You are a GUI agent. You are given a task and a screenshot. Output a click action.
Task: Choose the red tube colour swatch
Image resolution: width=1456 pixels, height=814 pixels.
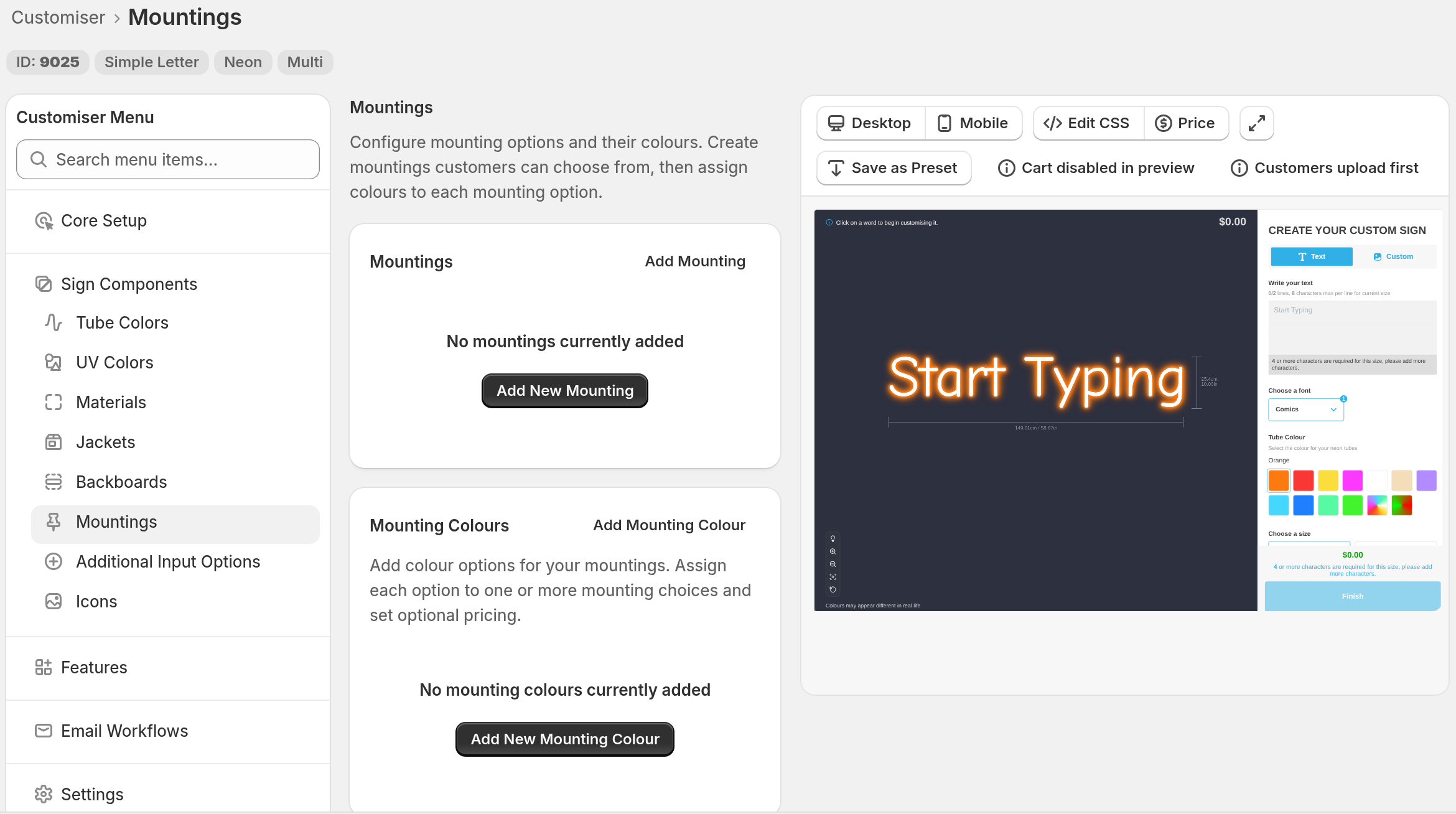(x=1303, y=480)
